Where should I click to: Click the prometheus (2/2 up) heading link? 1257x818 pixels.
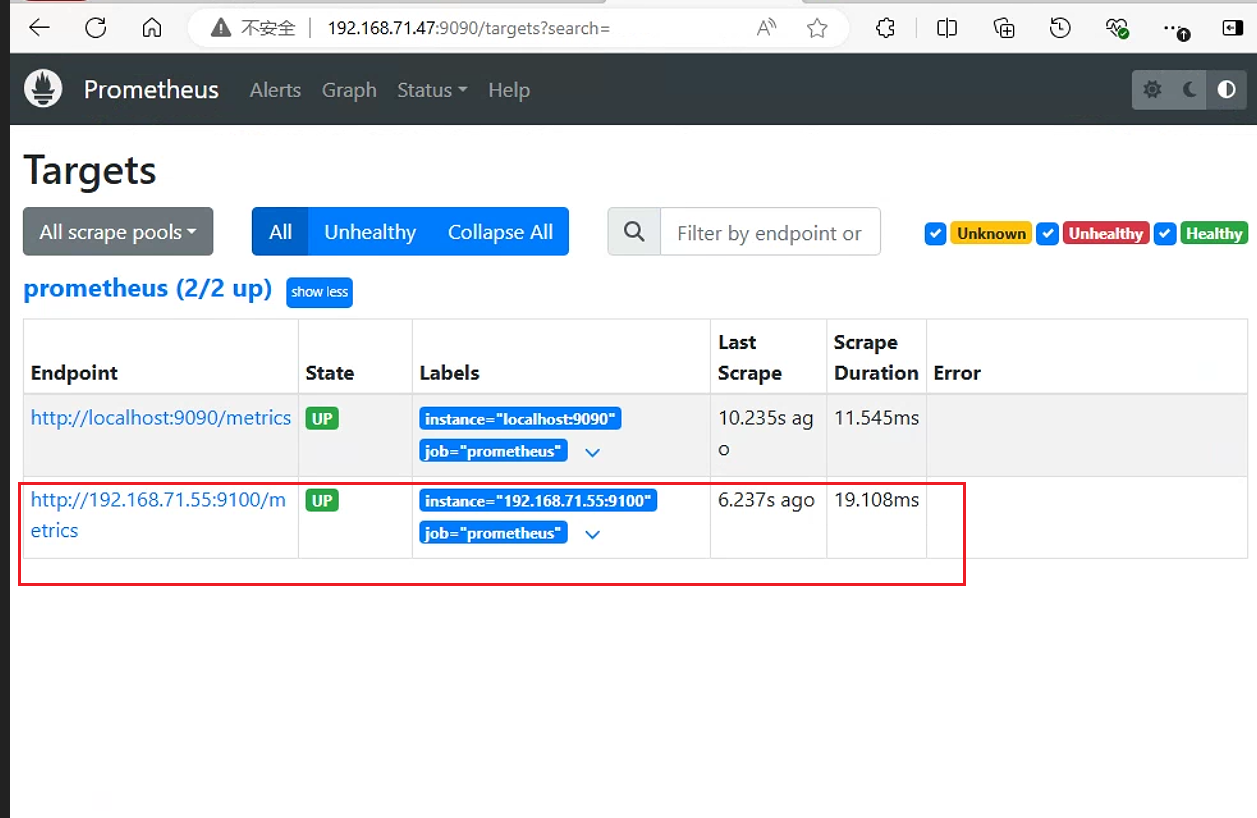[148, 289]
